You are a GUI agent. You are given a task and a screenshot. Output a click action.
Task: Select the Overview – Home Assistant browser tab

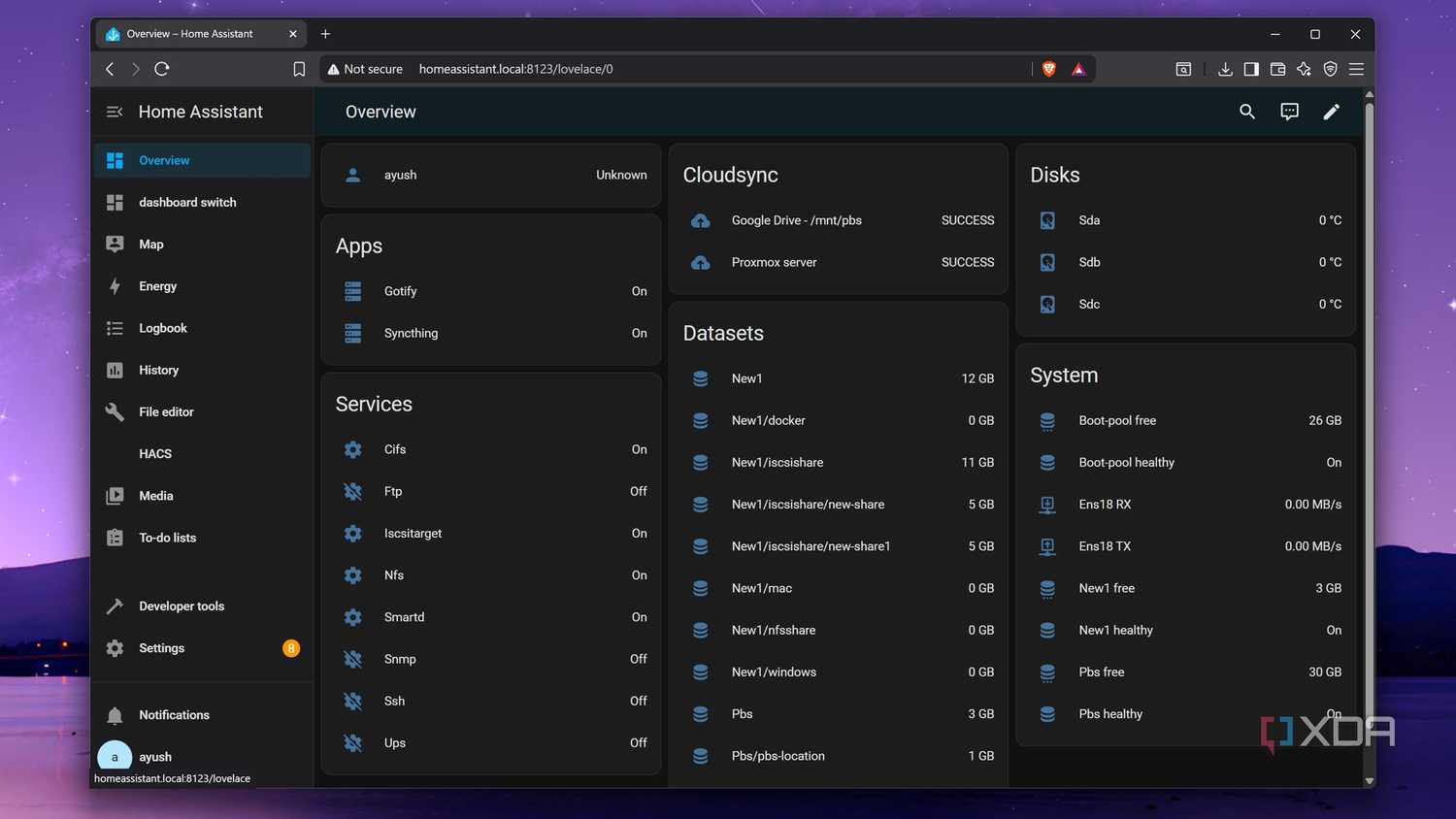tap(201, 34)
